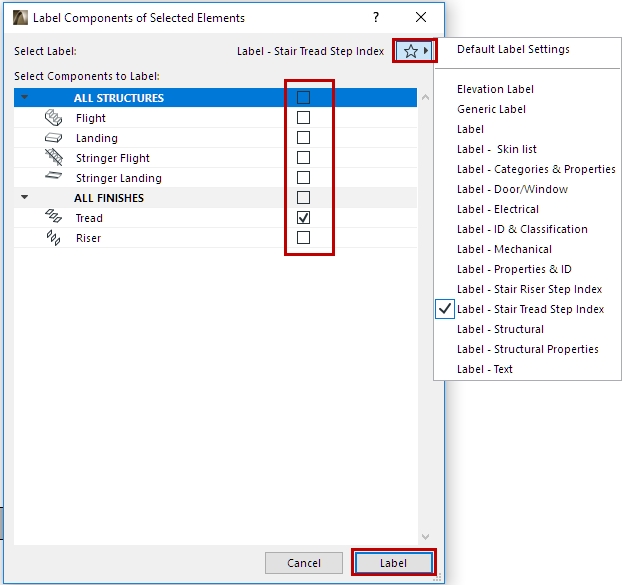Click the Riser finish icon
The image size is (623, 585).
[53, 238]
